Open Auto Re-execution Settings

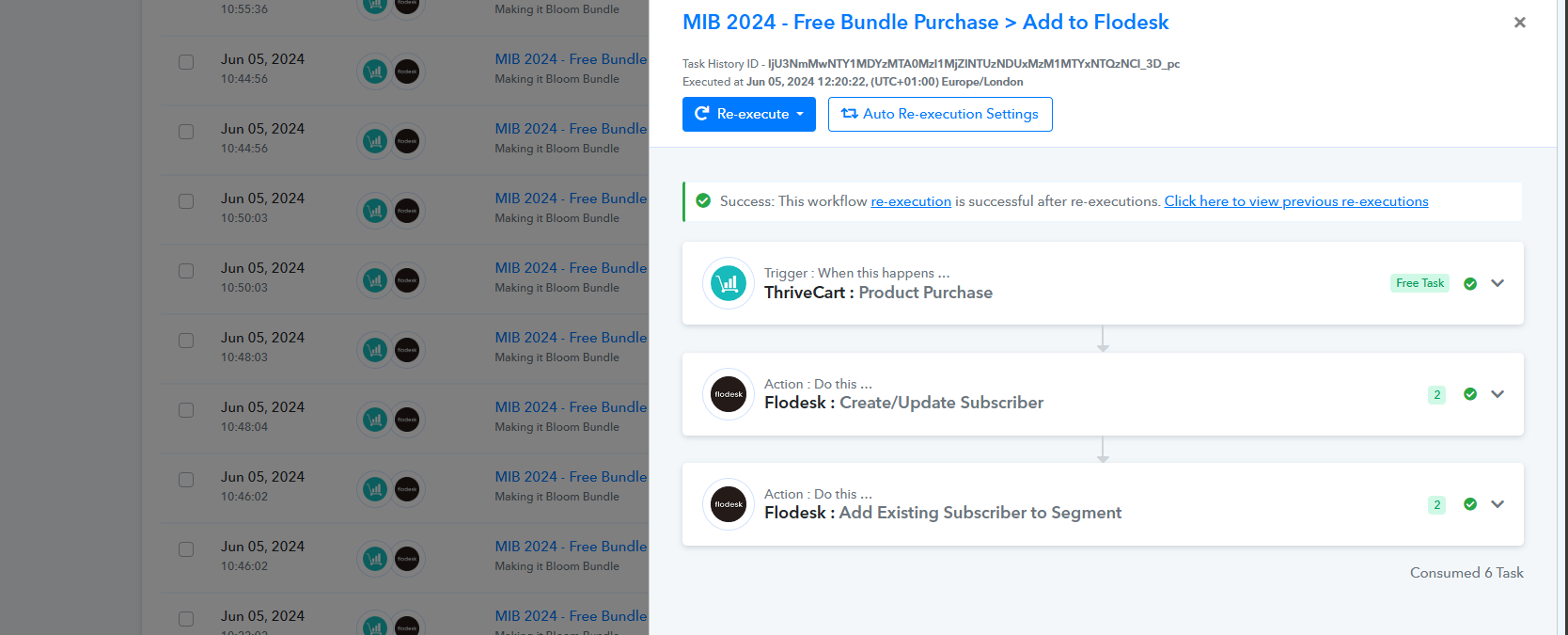point(940,114)
